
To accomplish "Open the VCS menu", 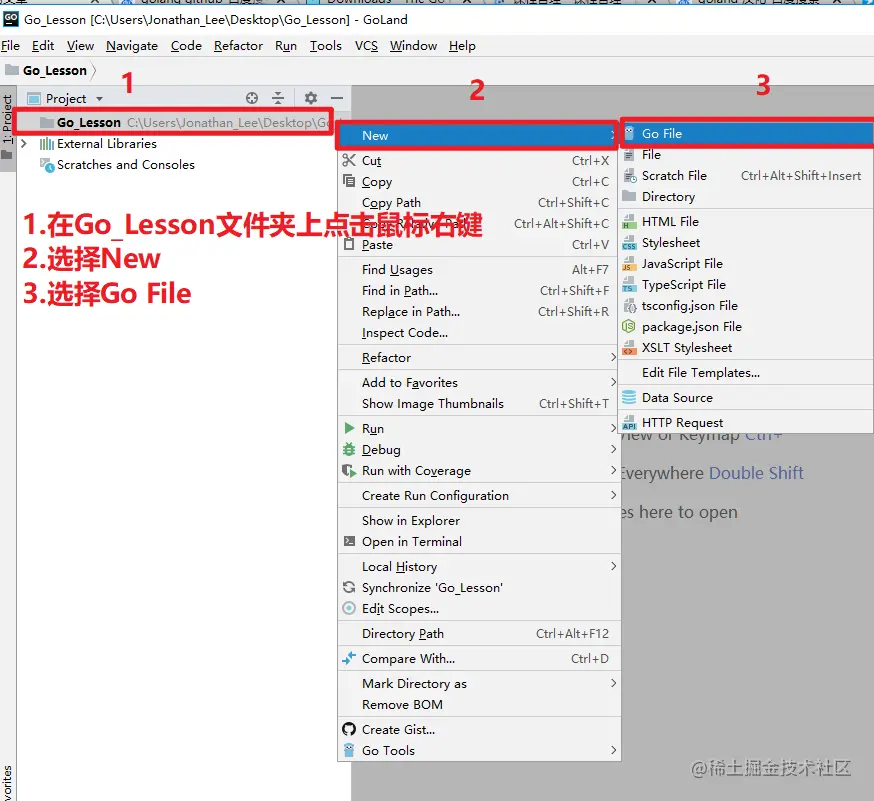I will point(366,46).
